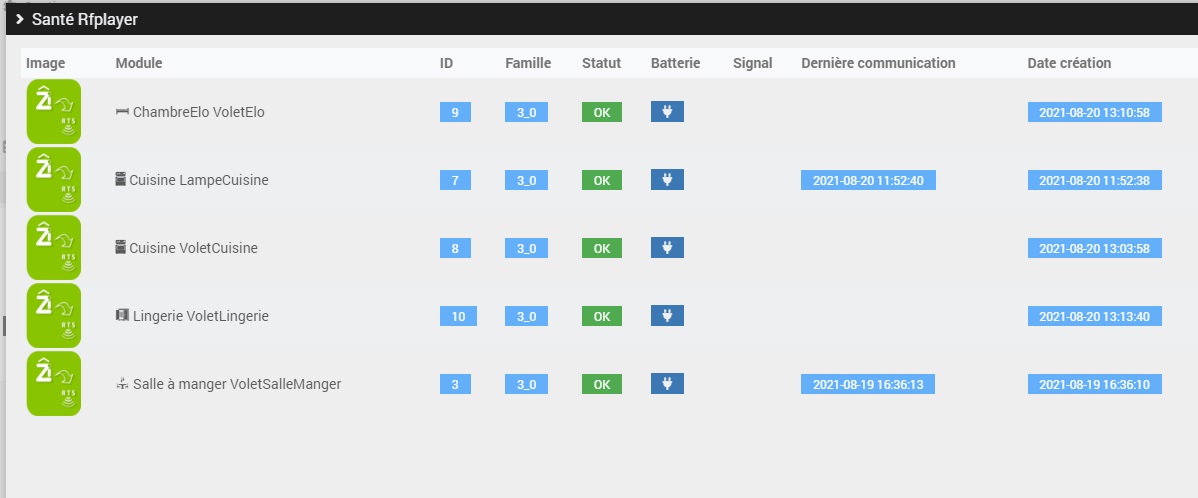Sort by the Batterie column header
The image size is (1198, 498).
coord(675,63)
